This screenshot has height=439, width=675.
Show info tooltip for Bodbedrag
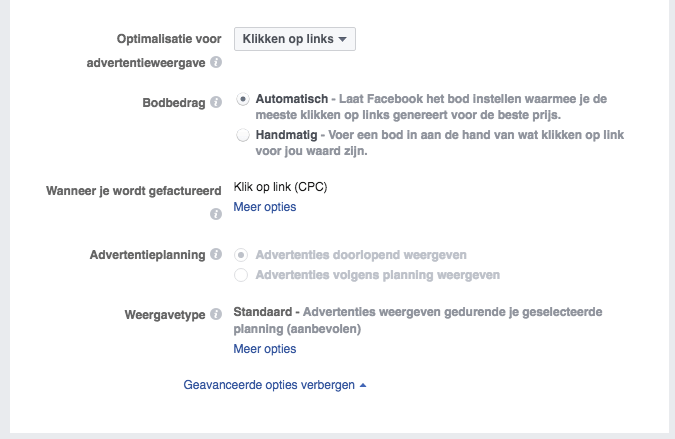pyautogui.click(x=216, y=102)
